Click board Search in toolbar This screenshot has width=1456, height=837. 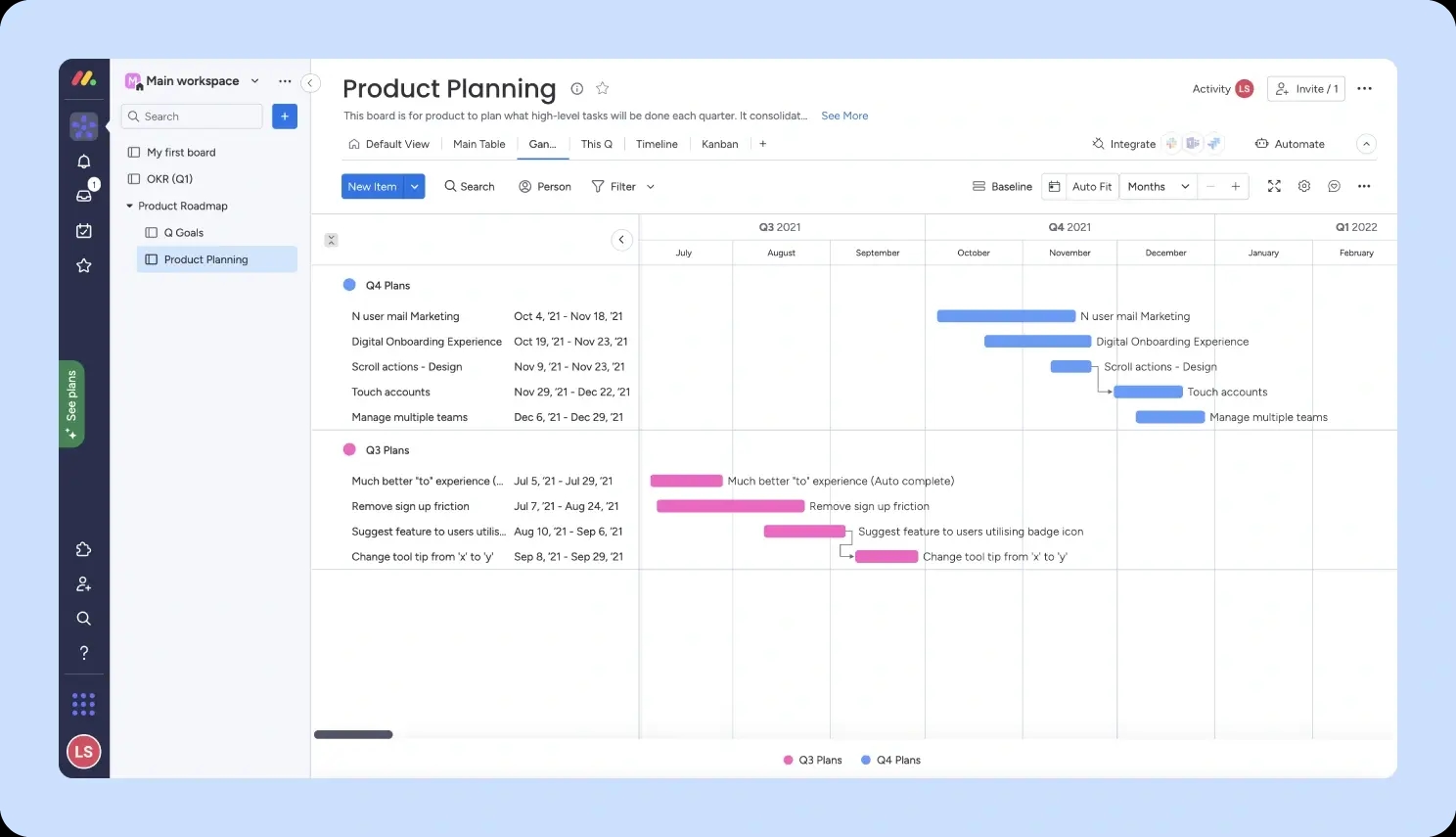tap(470, 187)
